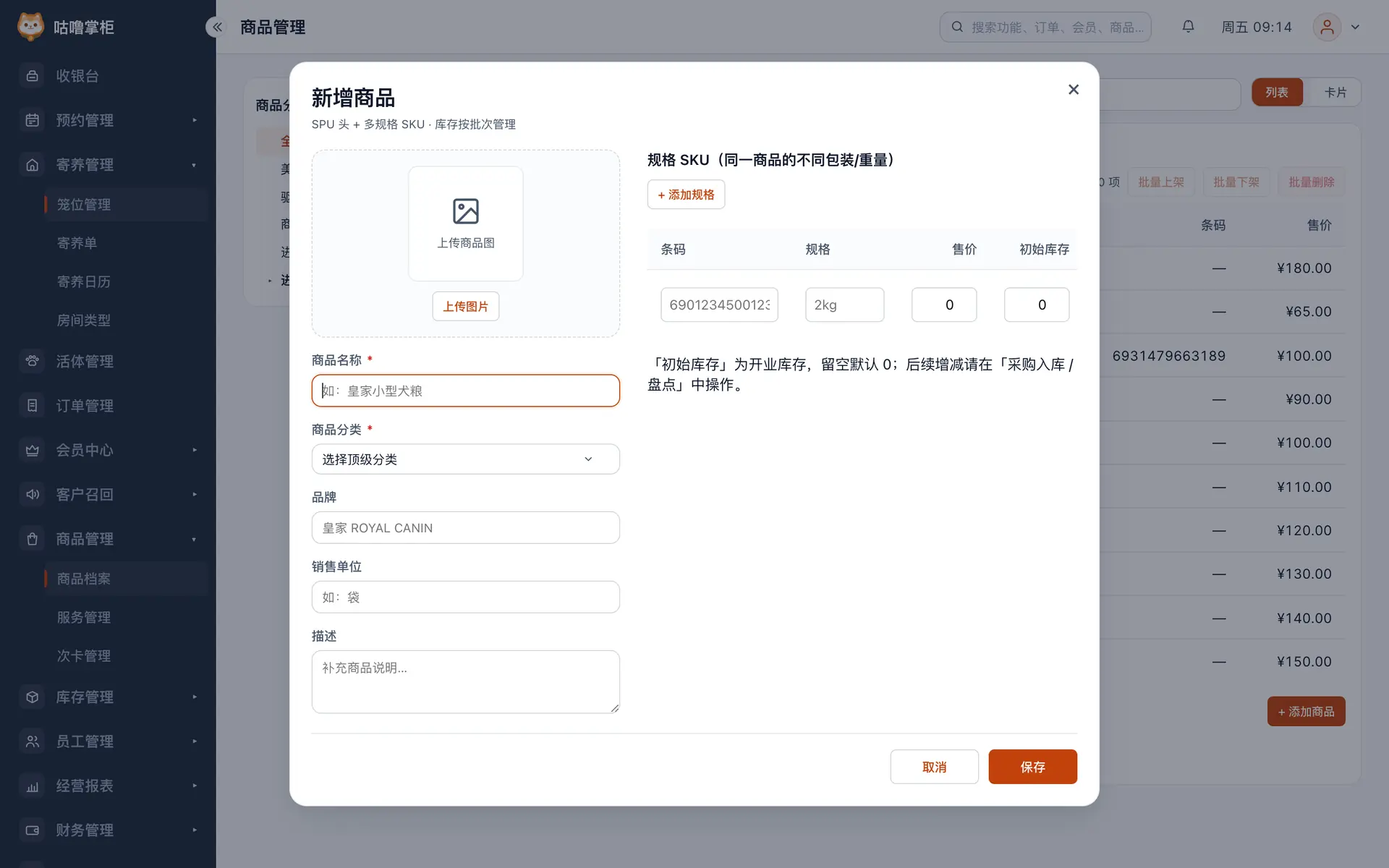Expand the 会员中心 menu arrow
This screenshot has height=868, width=1389.
(x=195, y=450)
